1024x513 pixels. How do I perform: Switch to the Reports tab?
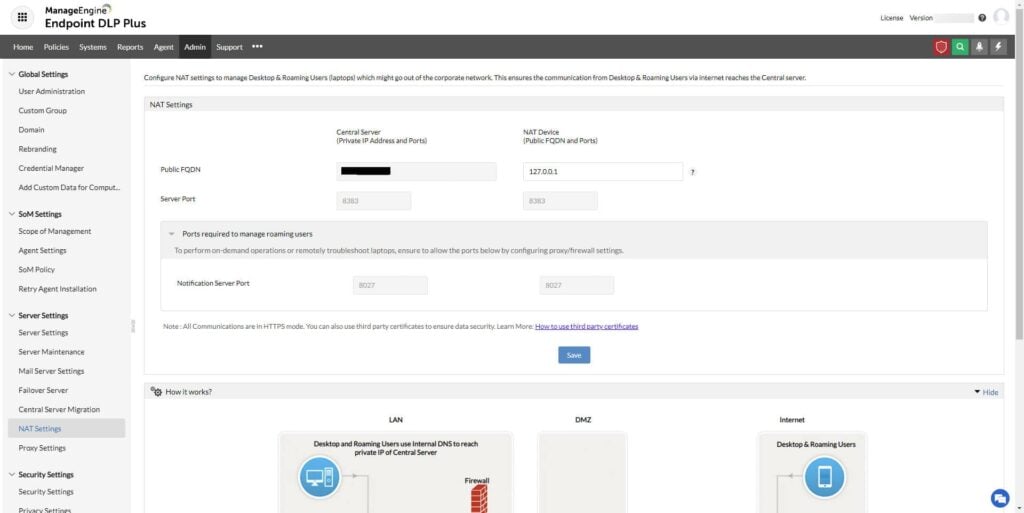[130, 47]
